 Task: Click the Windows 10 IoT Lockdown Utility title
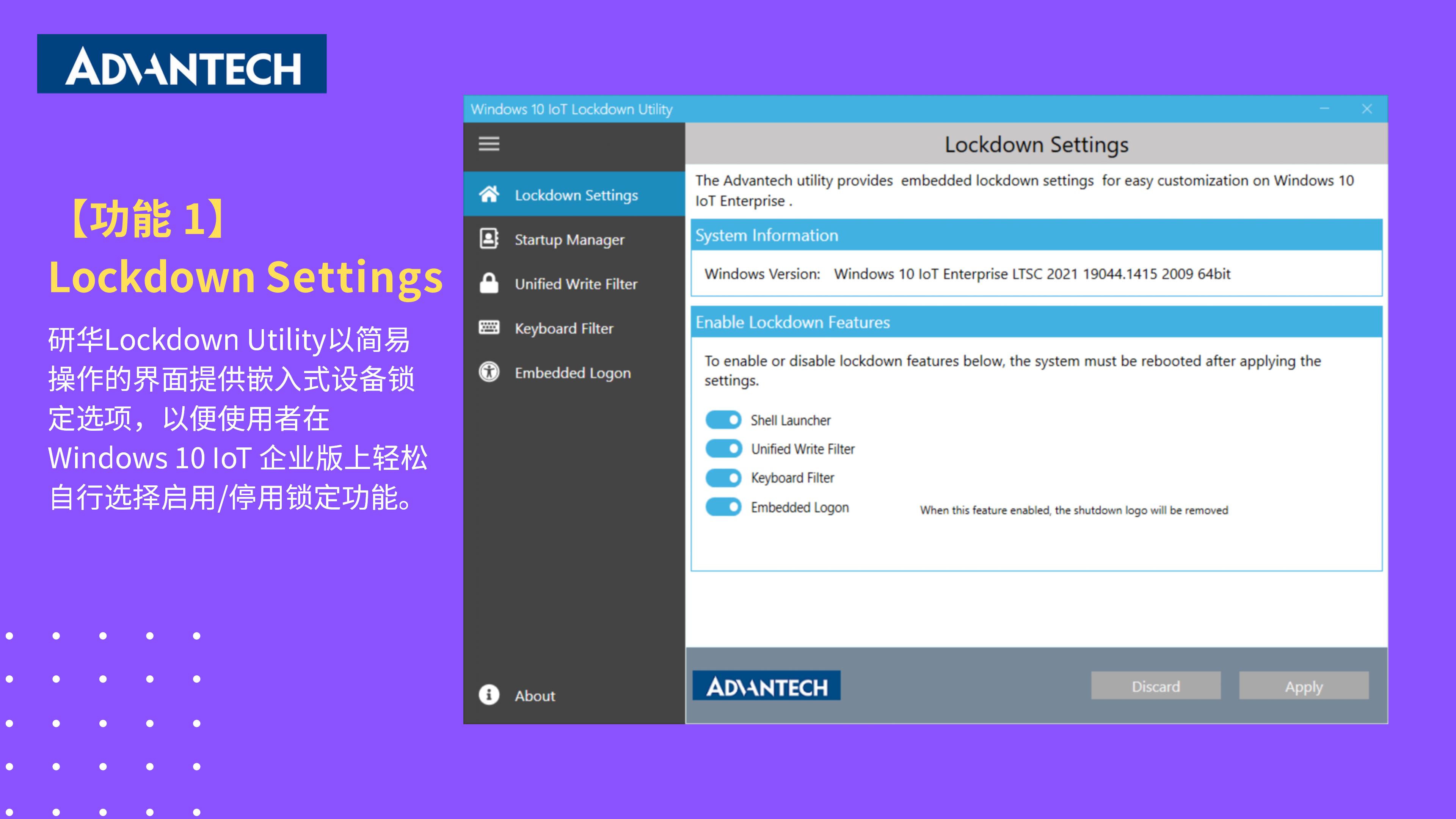(x=571, y=109)
